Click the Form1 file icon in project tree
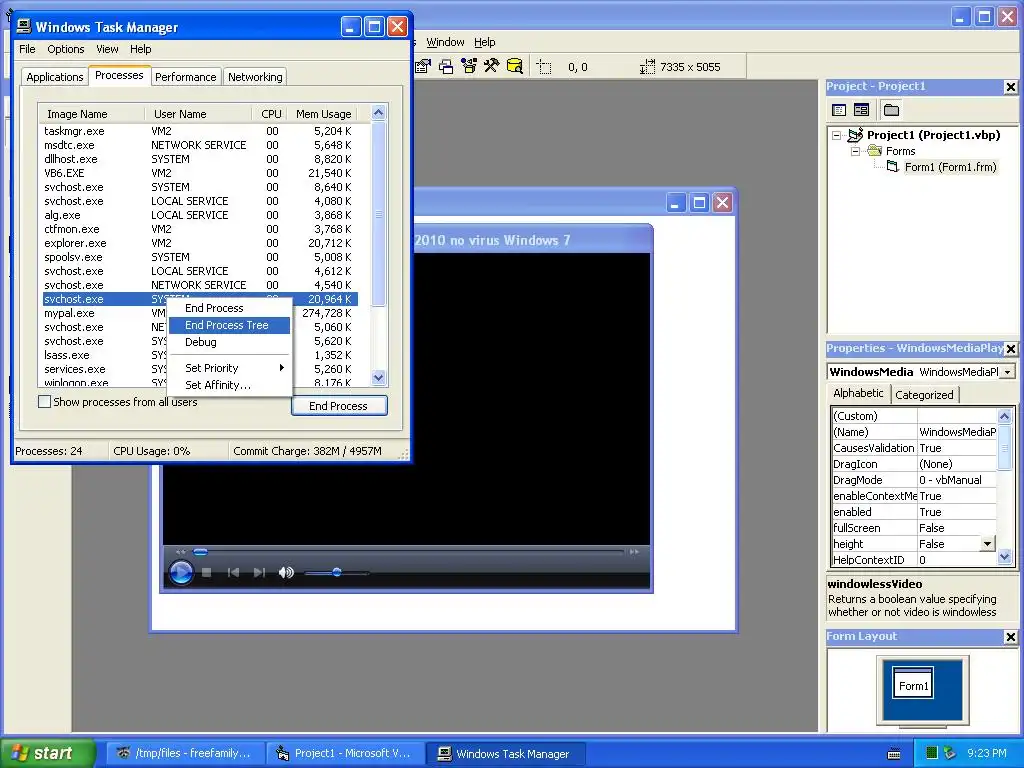Image resolution: width=1024 pixels, height=768 pixels. [x=893, y=167]
